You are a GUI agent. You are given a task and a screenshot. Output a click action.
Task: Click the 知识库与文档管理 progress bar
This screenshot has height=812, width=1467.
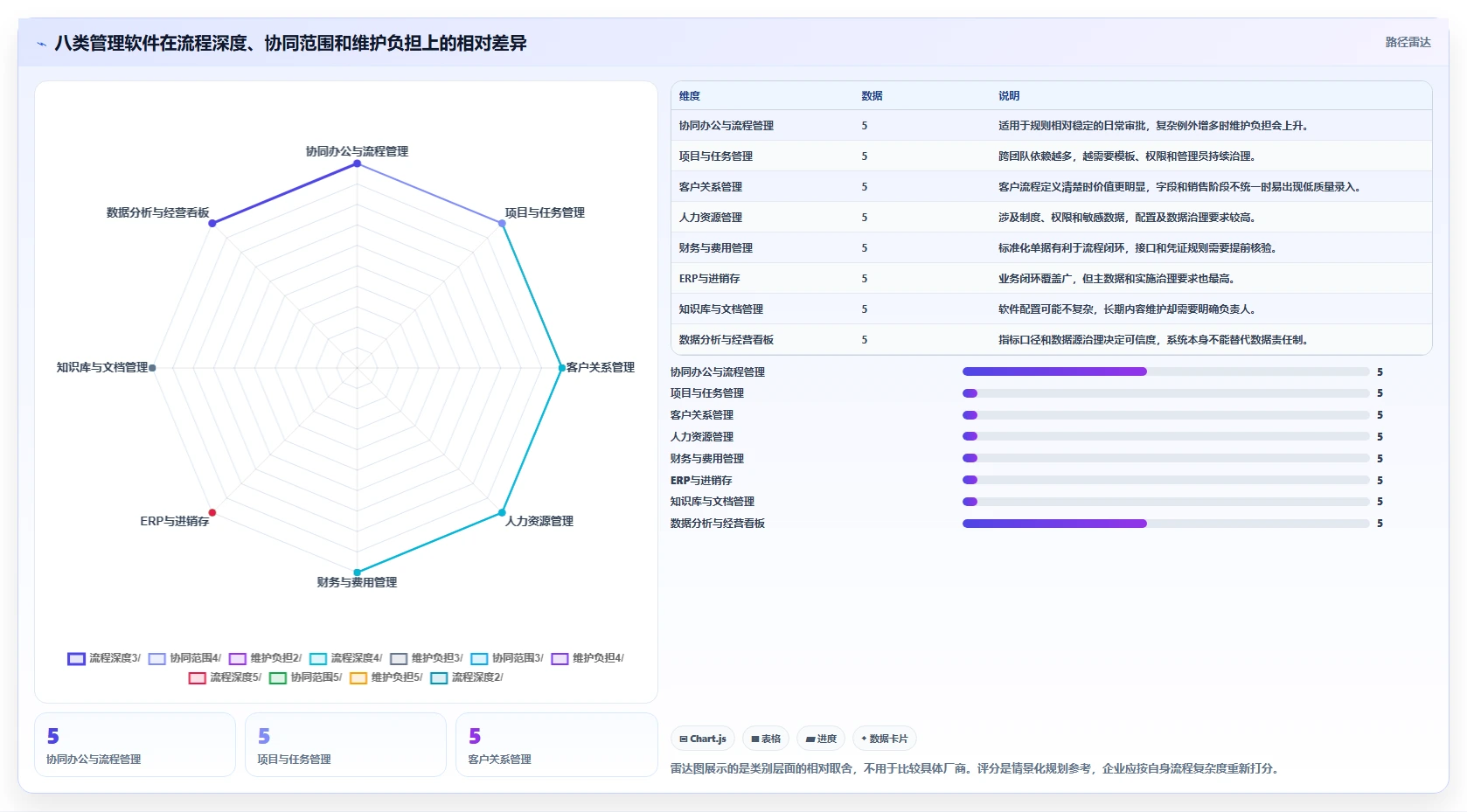point(1165,502)
